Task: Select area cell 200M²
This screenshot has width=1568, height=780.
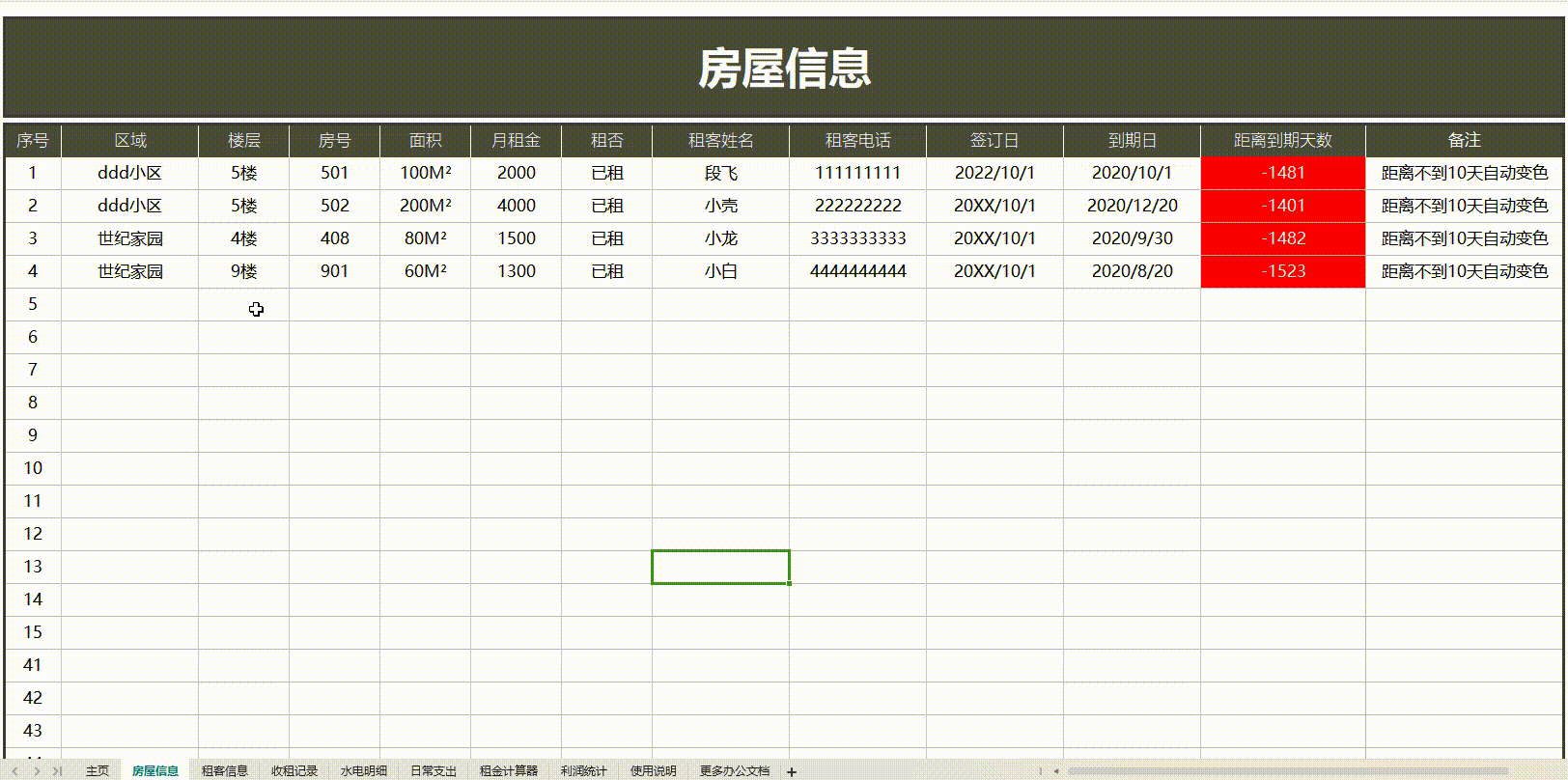Action: tap(426, 207)
